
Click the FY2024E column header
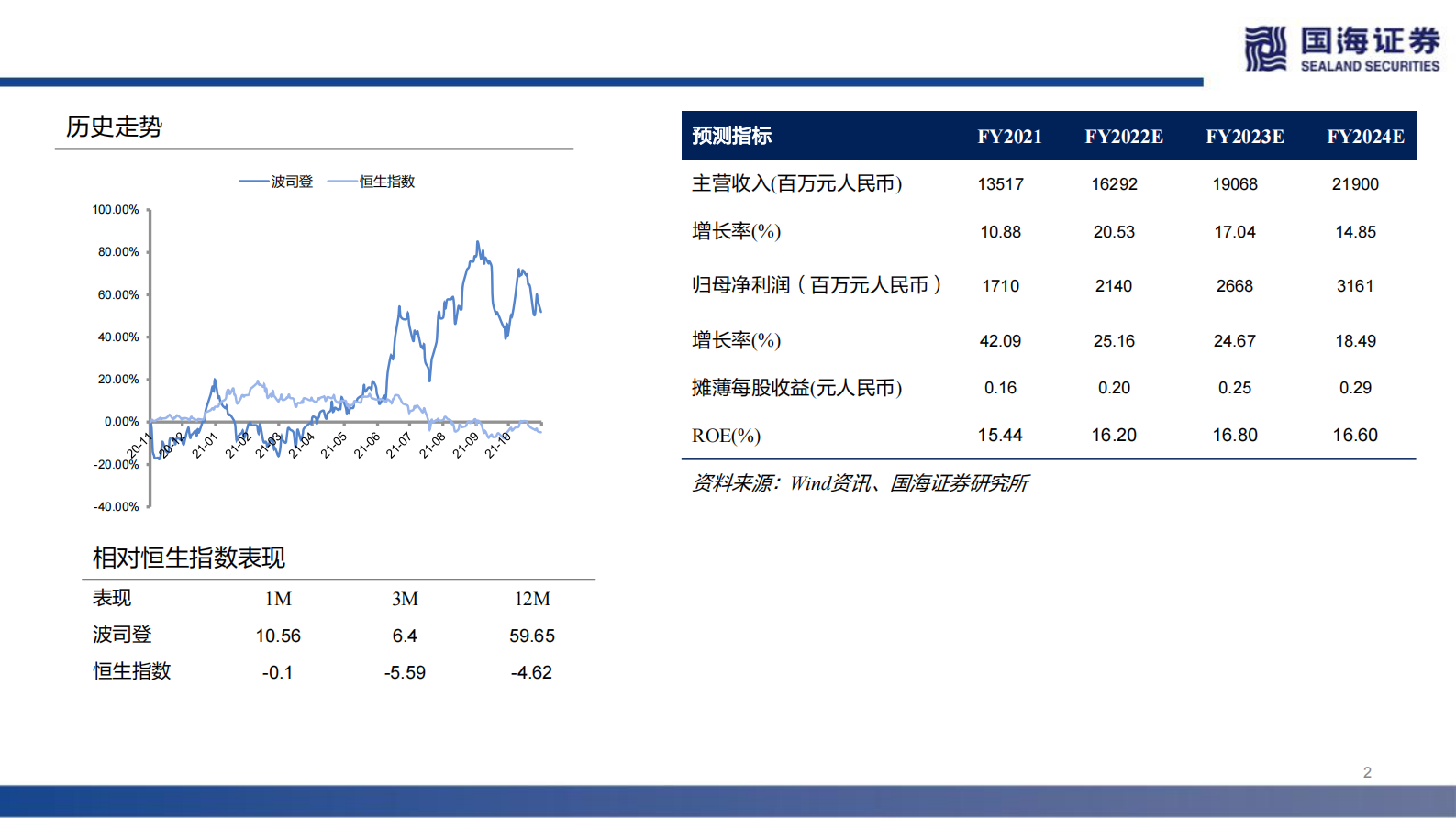coord(1364,137)
